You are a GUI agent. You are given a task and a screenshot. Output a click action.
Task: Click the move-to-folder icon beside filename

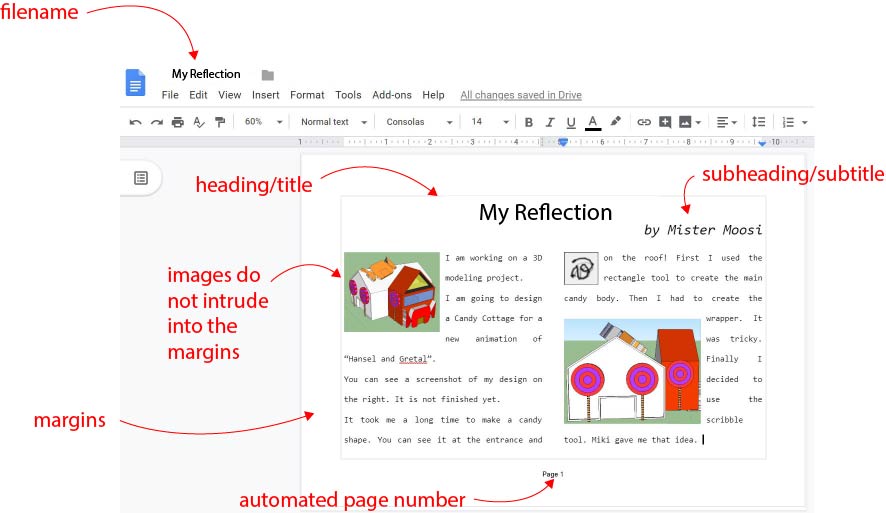268,75
